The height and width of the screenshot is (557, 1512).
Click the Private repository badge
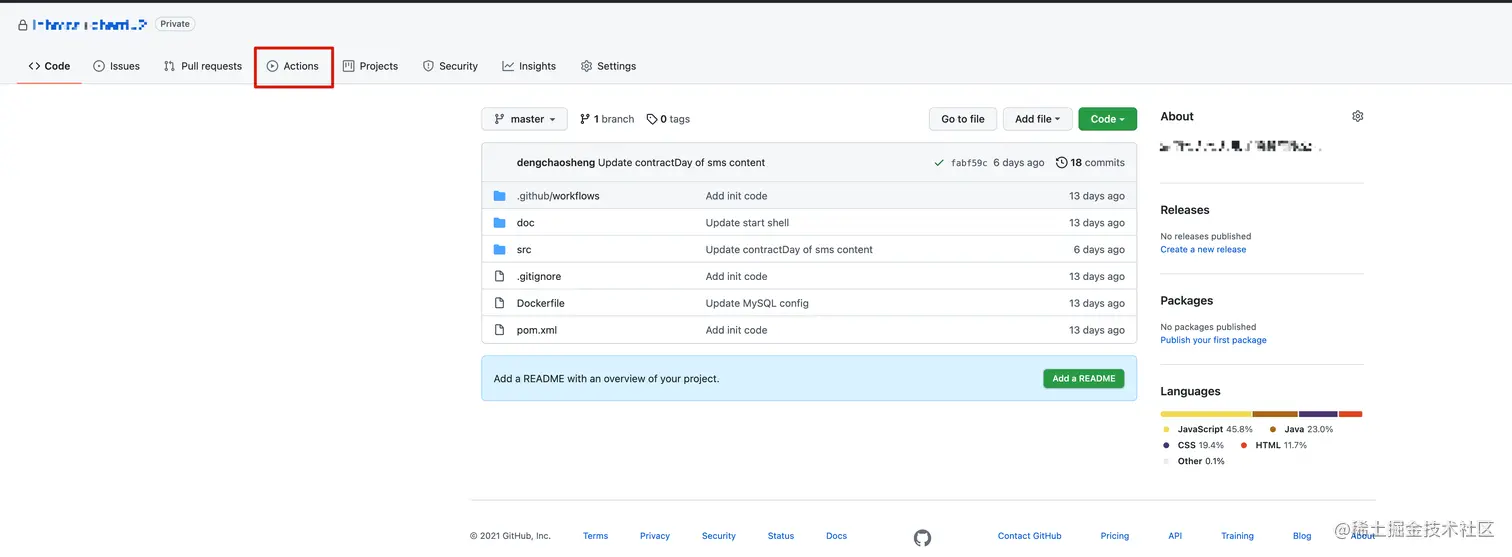175,24
